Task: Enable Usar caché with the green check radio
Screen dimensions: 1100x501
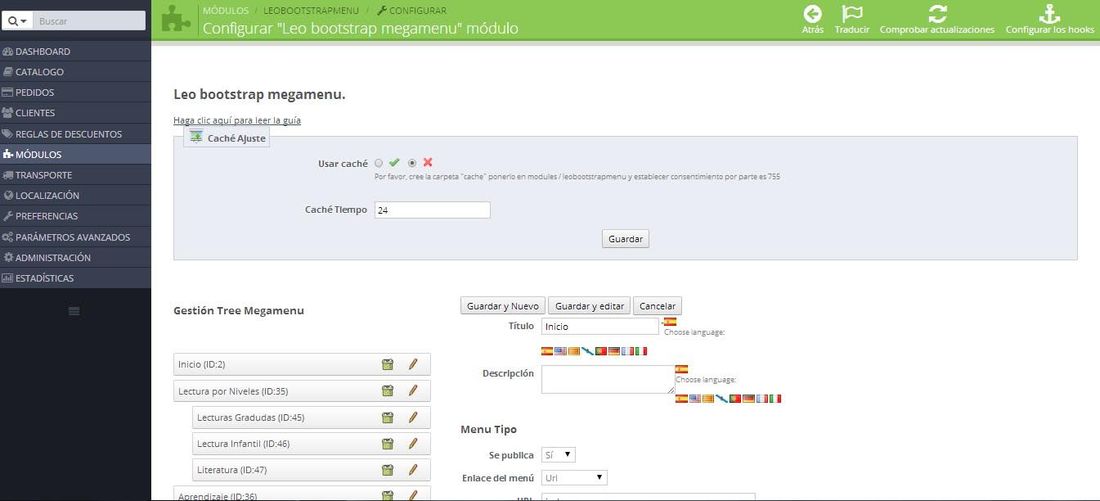Action: [379, 163]
